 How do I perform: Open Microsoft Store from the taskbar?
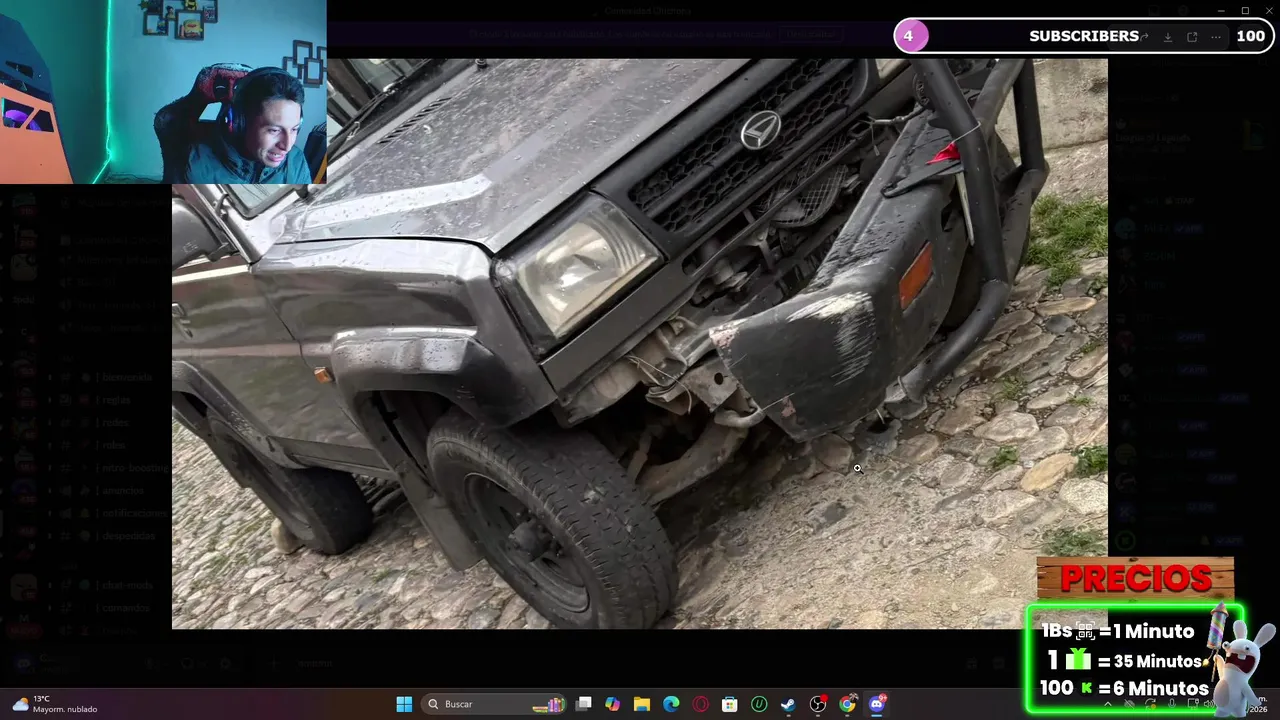tap(730, 704)
